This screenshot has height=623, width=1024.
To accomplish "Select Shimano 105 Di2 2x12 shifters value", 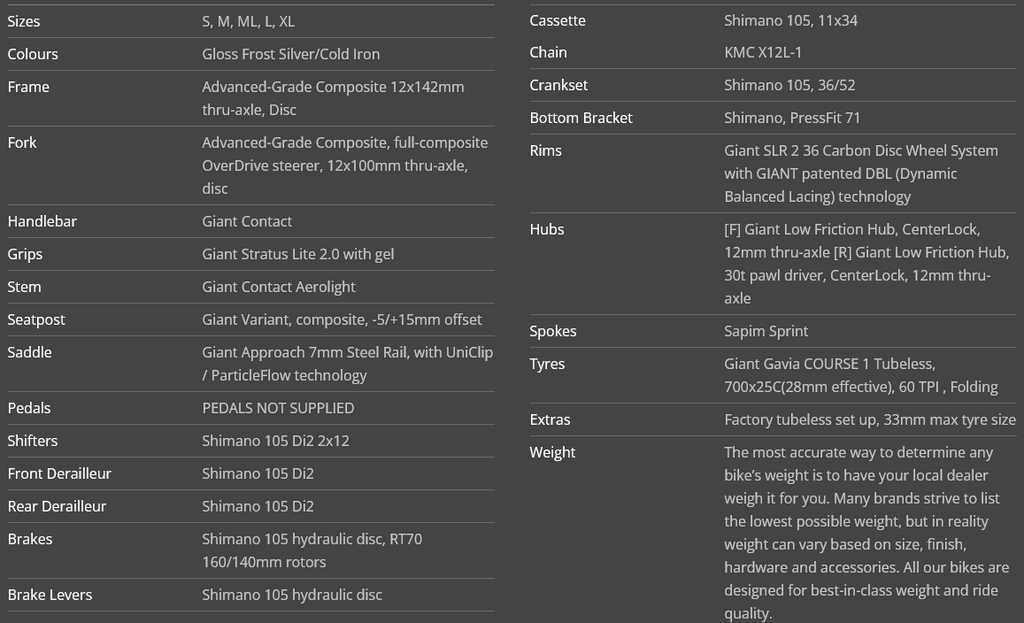I will [x=276, y=441].
